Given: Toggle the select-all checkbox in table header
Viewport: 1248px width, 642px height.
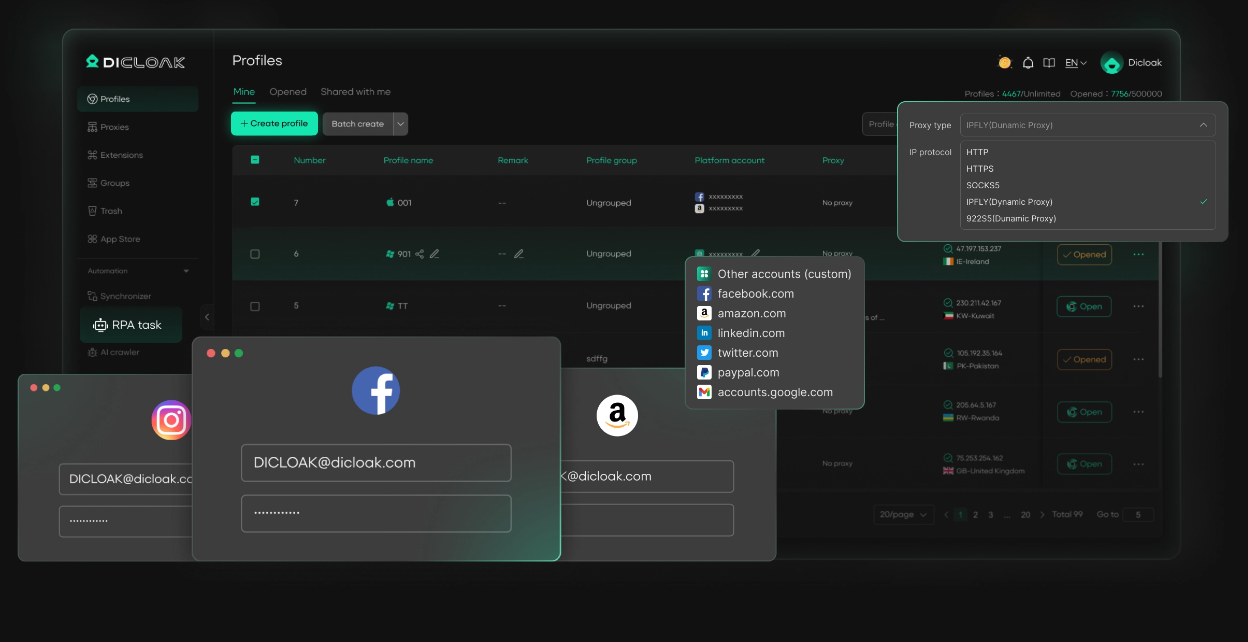Looking at the screenshot, I should tap(255, 160).
